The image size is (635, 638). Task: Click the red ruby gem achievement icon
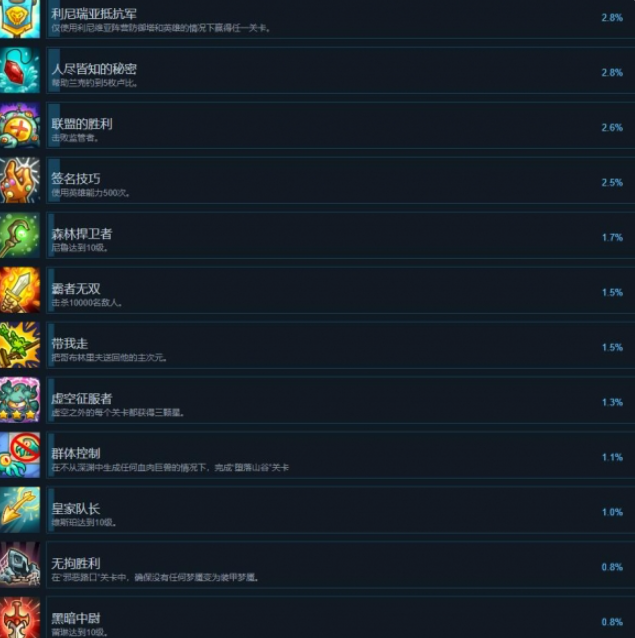point(20,70)
